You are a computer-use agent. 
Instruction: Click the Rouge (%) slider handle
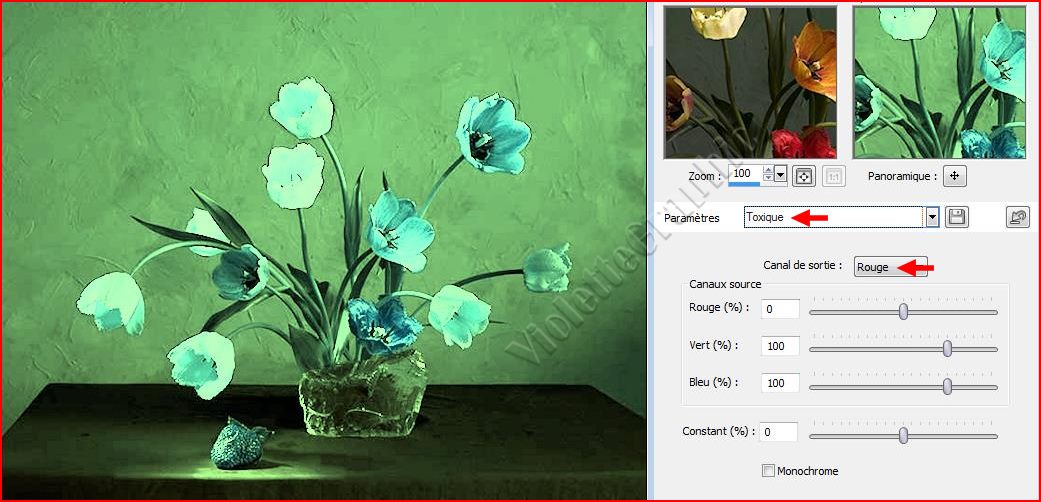click(x=903, y=311)
